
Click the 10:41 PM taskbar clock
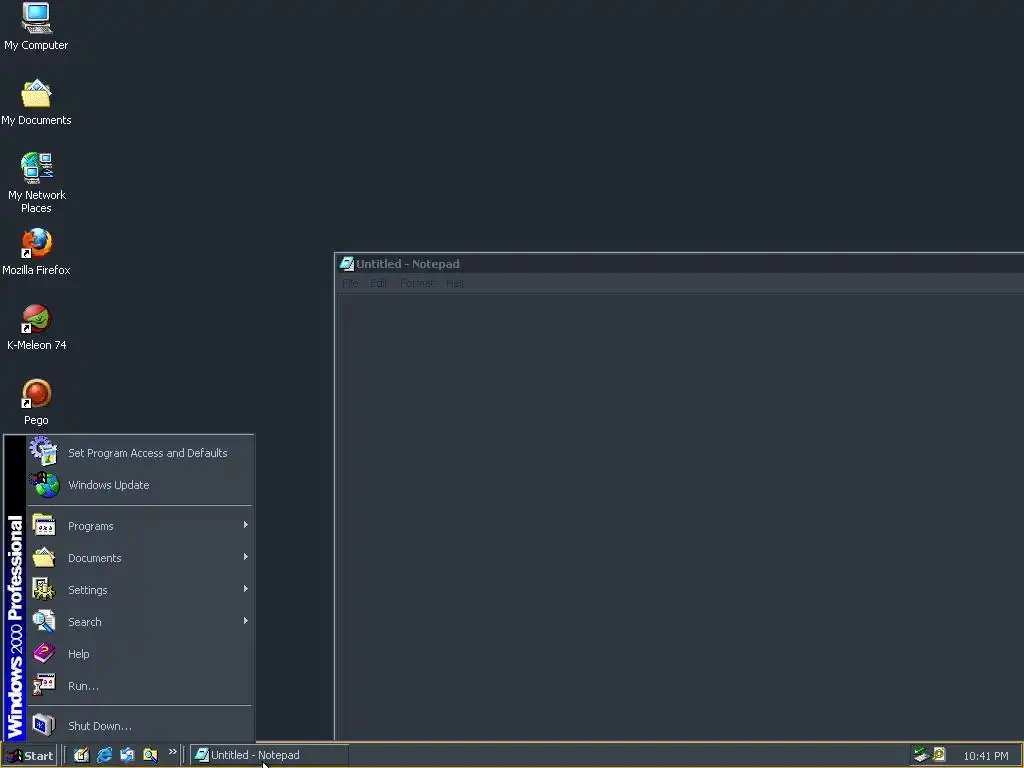click(x=985, y=756)
